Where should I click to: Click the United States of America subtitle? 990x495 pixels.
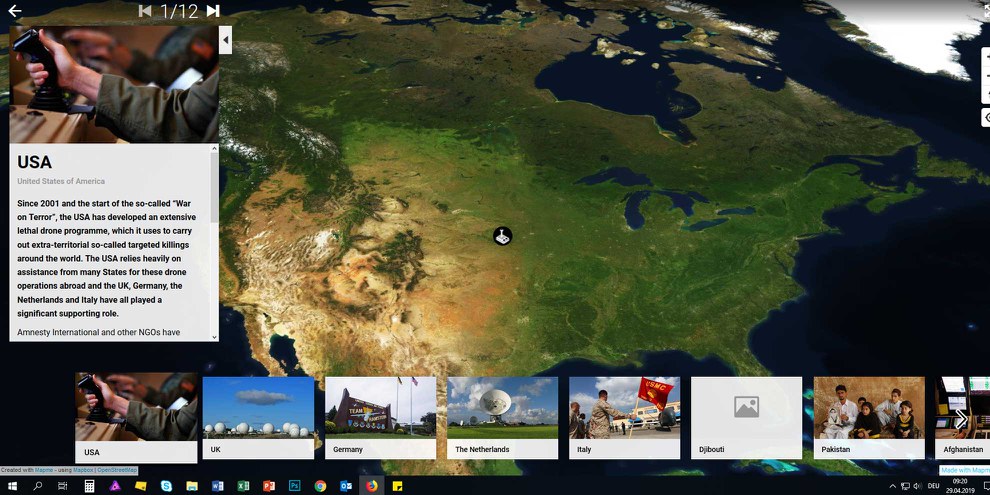pos(61,181)
